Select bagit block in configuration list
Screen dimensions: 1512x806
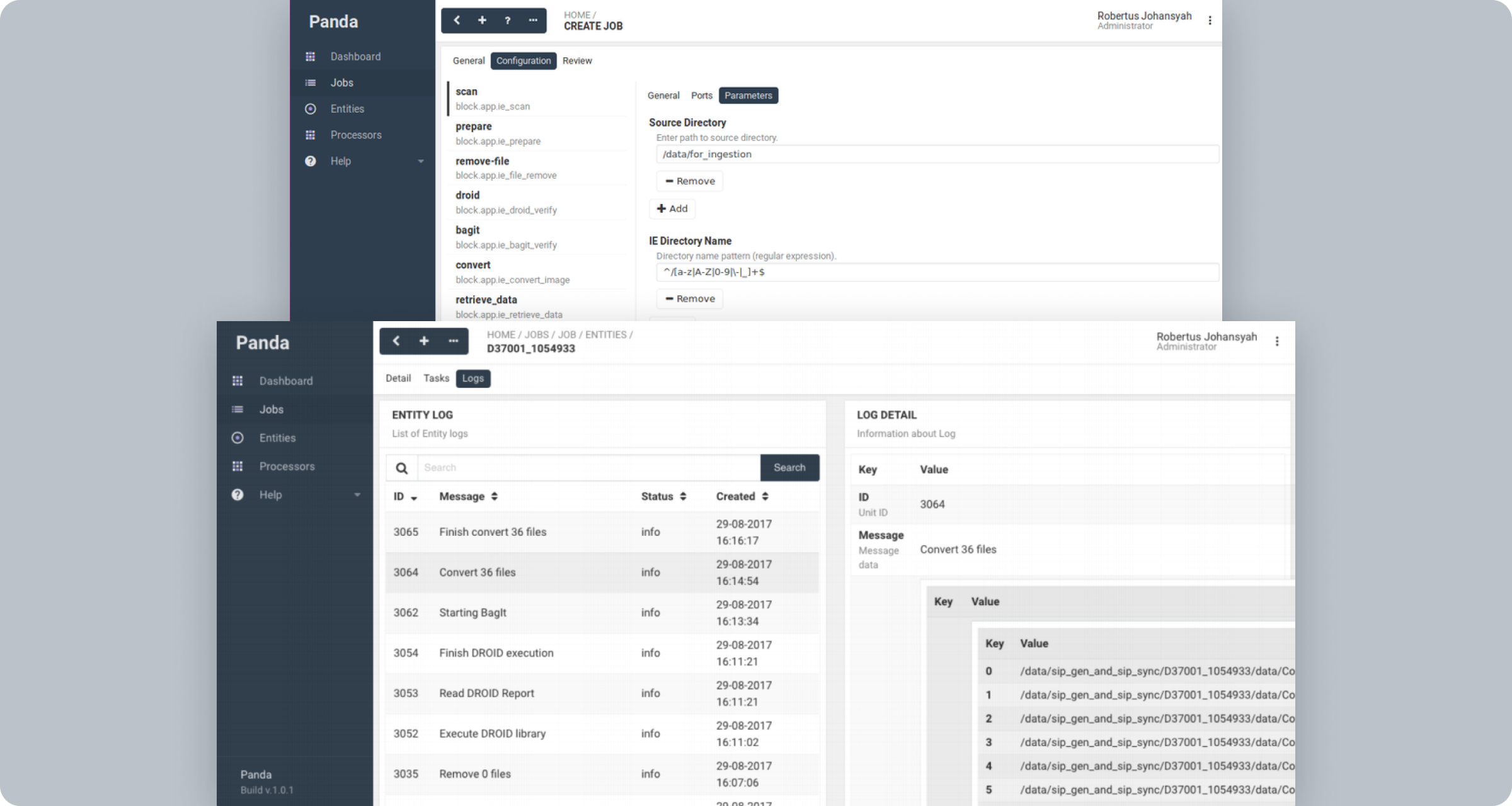[537, 237]
